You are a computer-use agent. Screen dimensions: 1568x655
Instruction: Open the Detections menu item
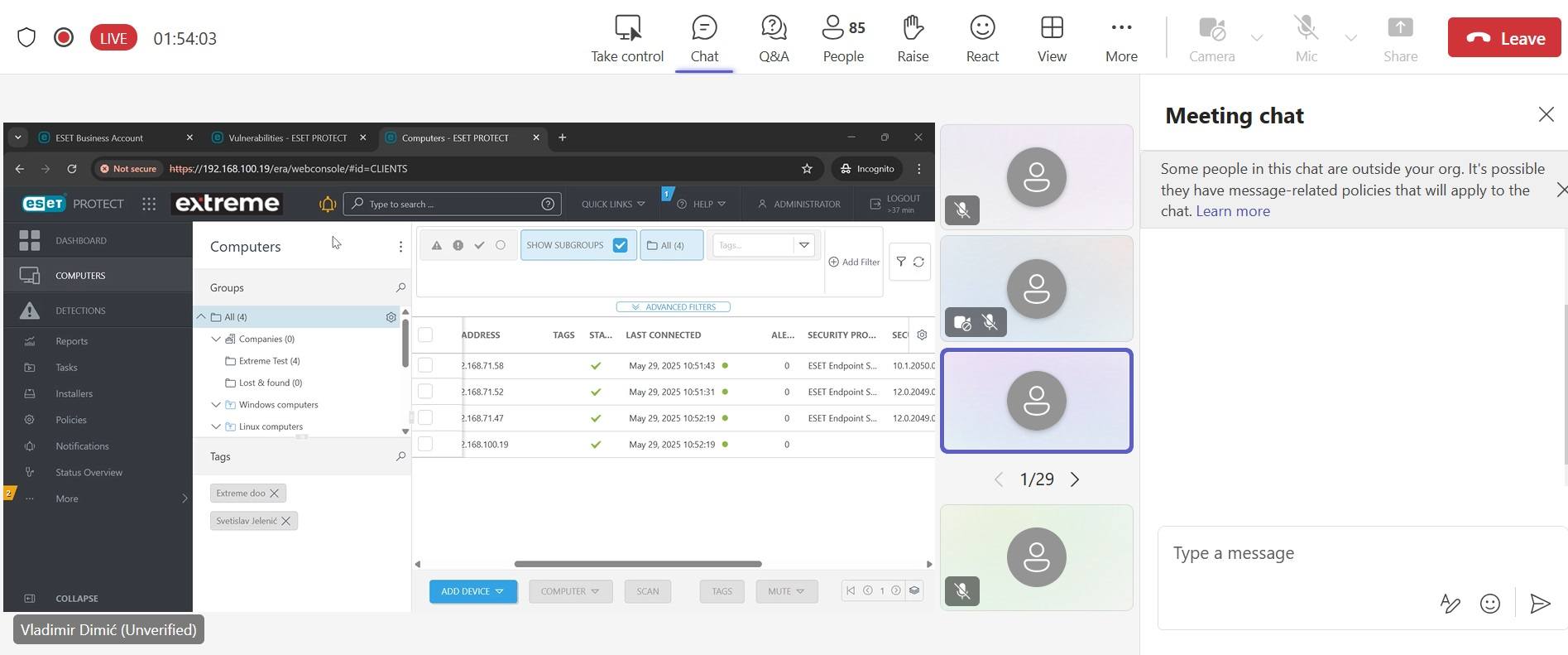coord(80,311)
